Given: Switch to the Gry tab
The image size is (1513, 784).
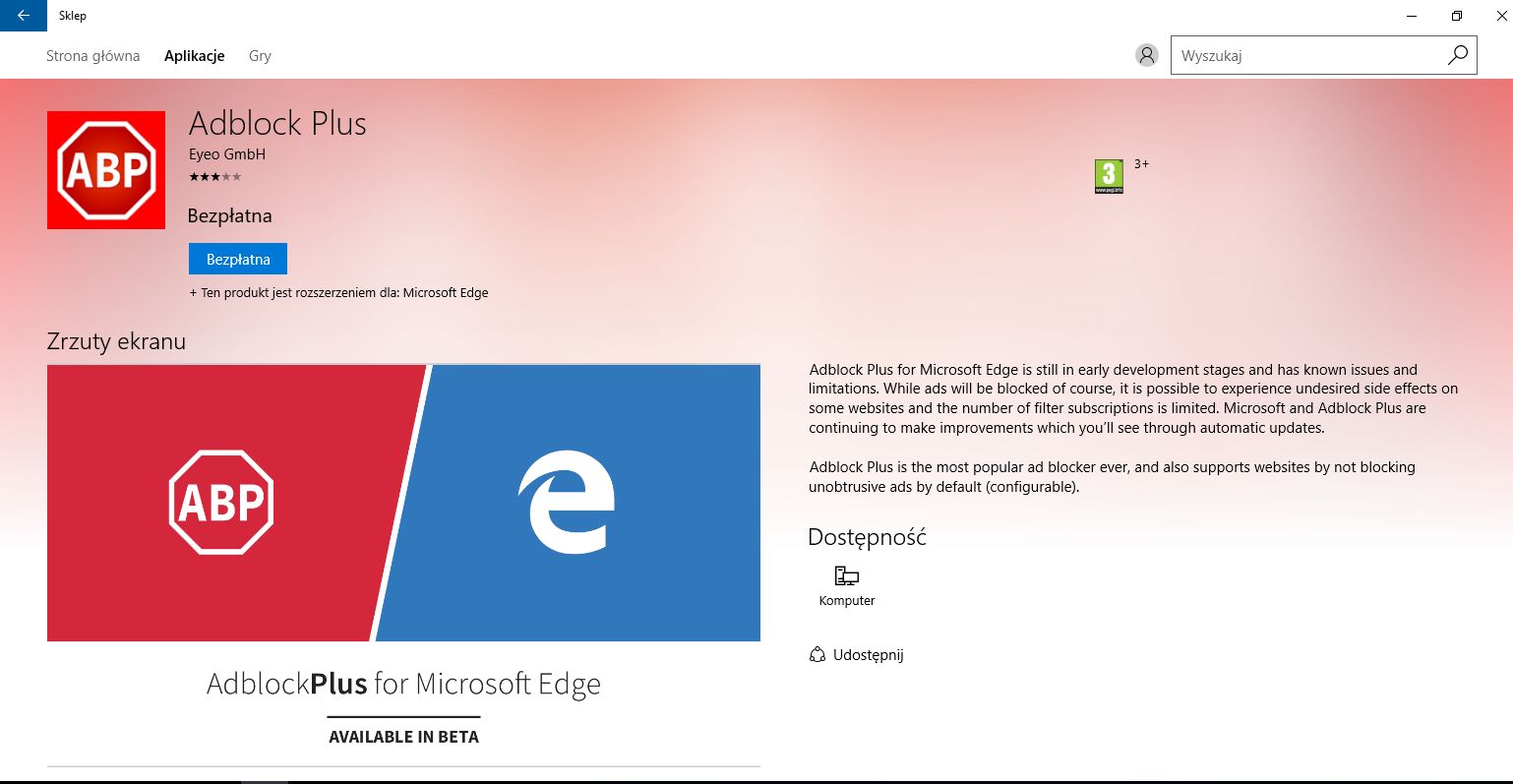Looking at the screenshot, I should 260,56.
